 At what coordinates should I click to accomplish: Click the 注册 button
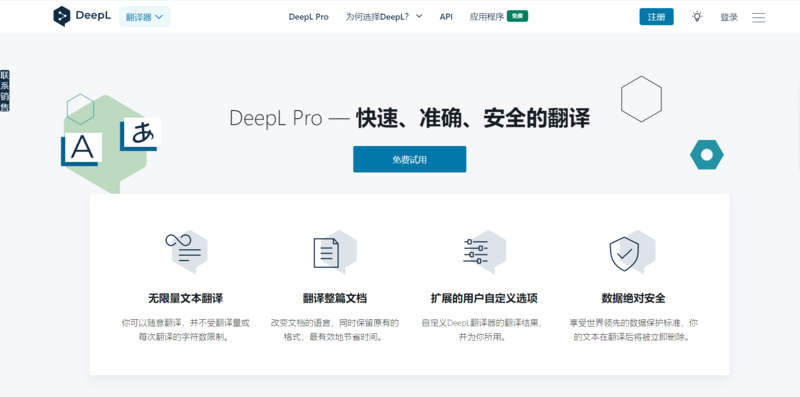click(x=656, y=17)
